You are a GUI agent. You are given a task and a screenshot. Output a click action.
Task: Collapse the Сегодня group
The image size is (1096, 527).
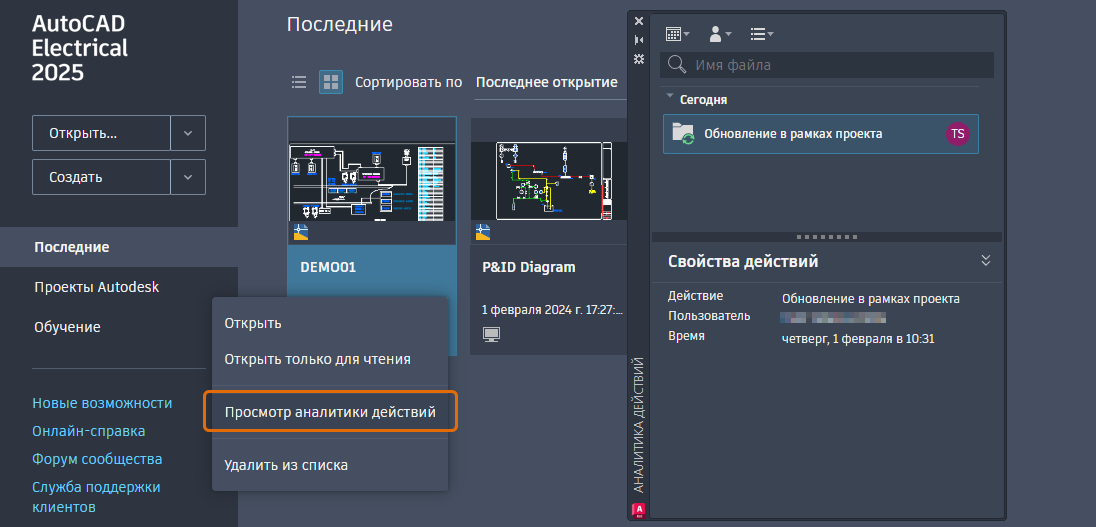coord(670,96)
